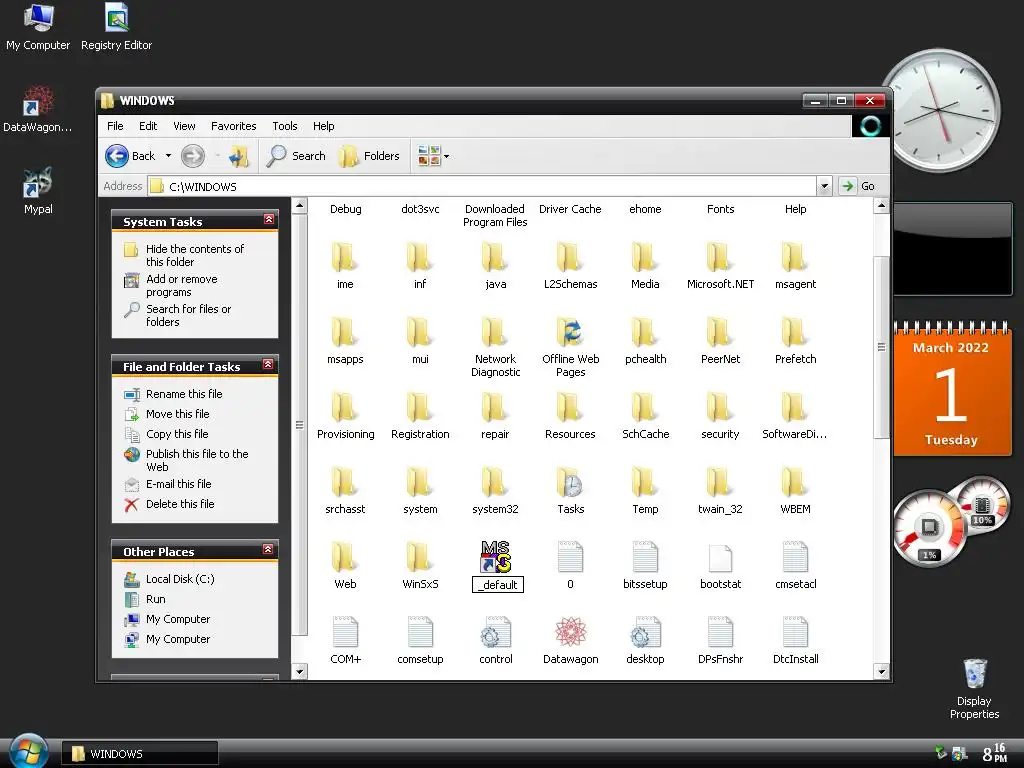Click the Forward arrow toolbar button

[193, 156]
